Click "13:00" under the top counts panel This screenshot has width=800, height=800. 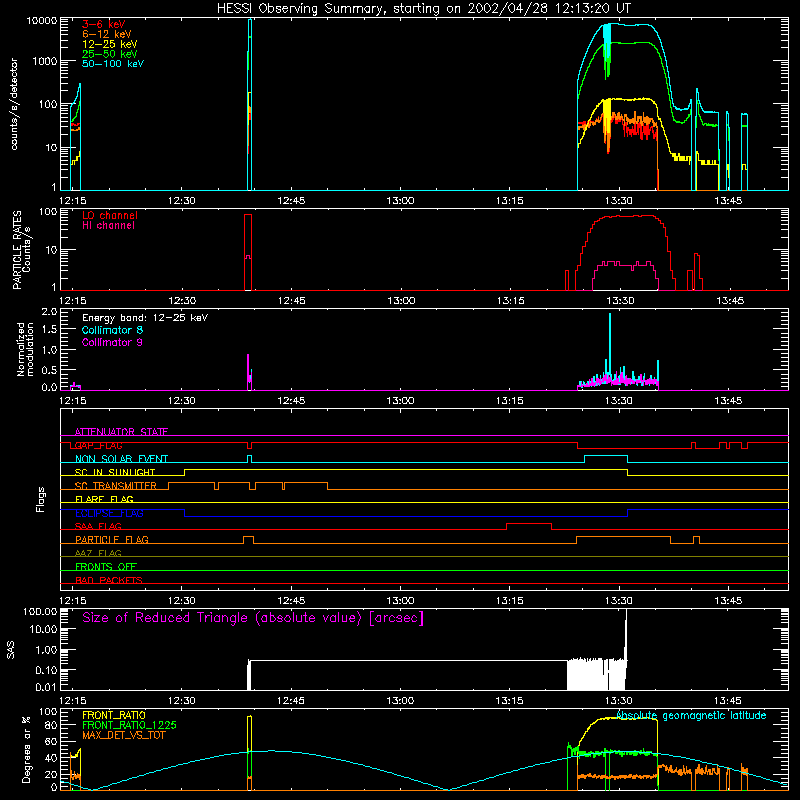(x=401, y=201)
